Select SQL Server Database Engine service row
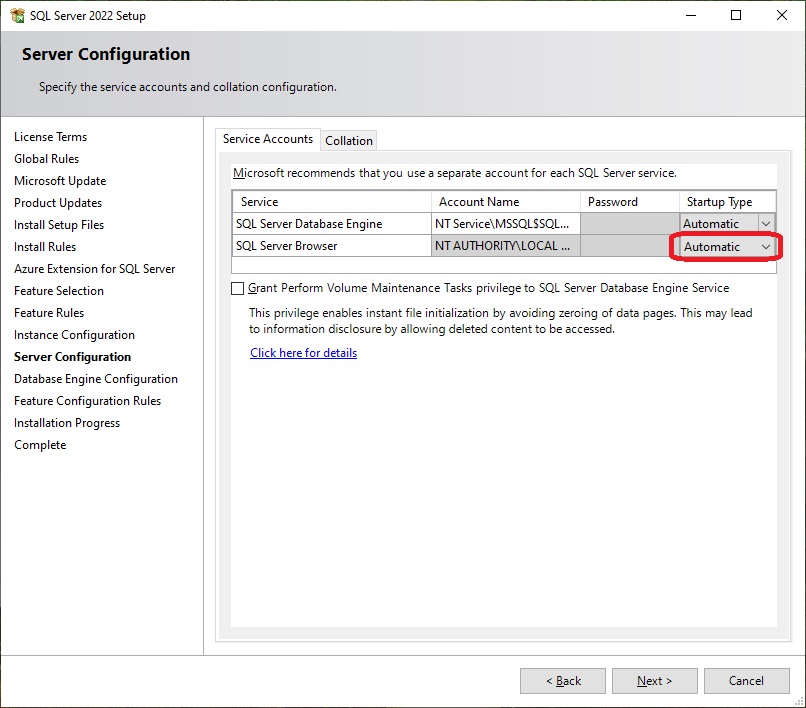The height and width of the screenshot is (708, 806). (331, 224)
